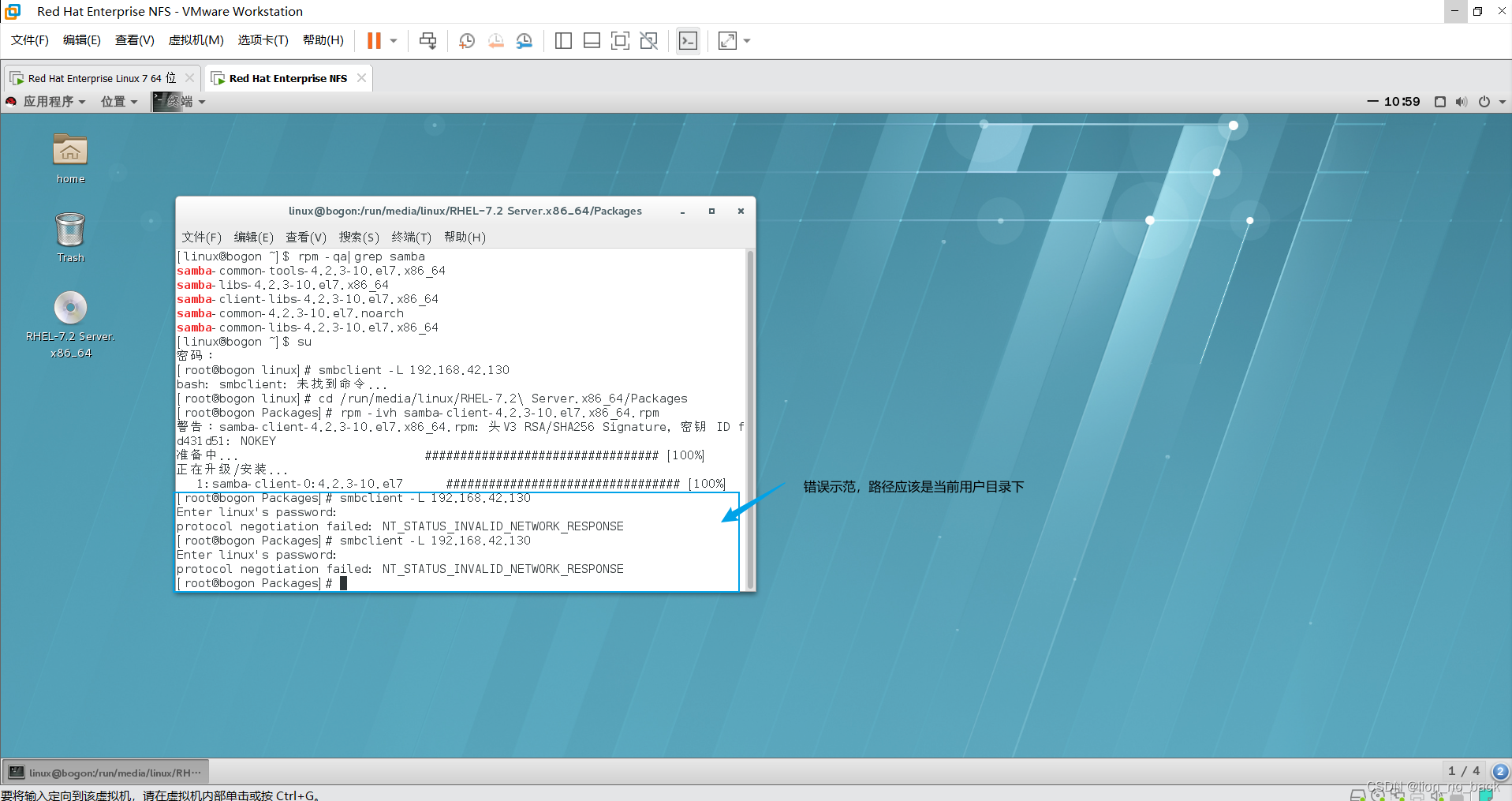Send Ctrl+Alt+Del to the virtual machine
Image resolution: width=1512 pixels, height=801 pixels.
[x=427, y=40]
